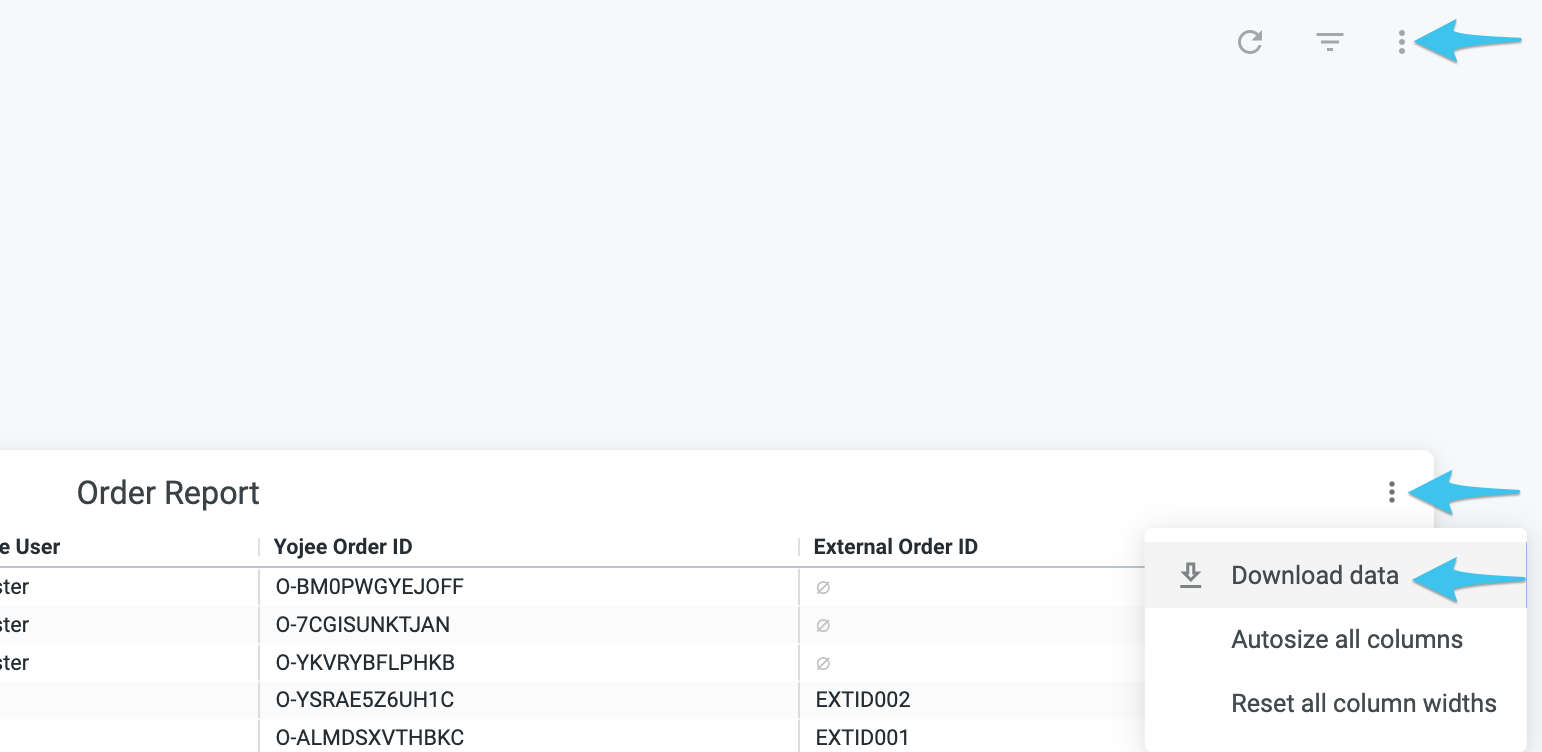This screenshot has height=752, width=1542.
Task: Click the EXTID002 external ID cell
Action: click(x=863, y=700)
